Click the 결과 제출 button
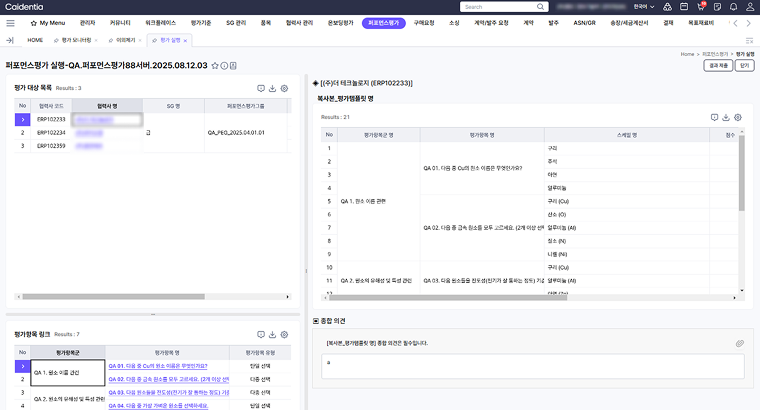760x410 pixels. pyautogui.click(x=717, y=64)
